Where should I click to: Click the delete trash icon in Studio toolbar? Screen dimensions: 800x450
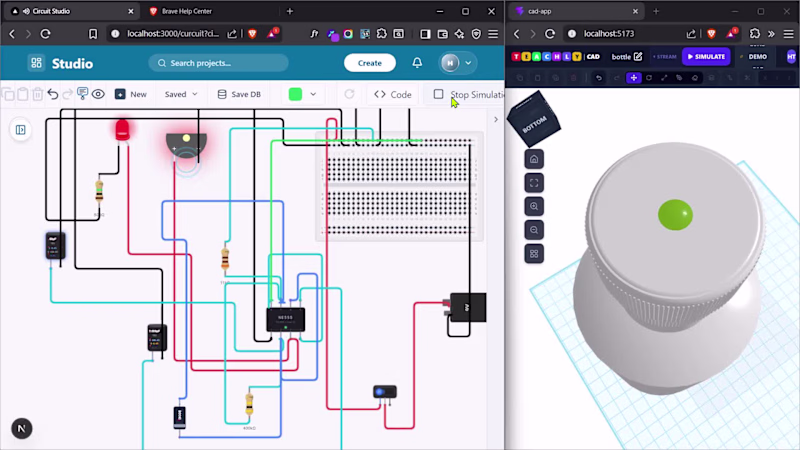[38, 94]
